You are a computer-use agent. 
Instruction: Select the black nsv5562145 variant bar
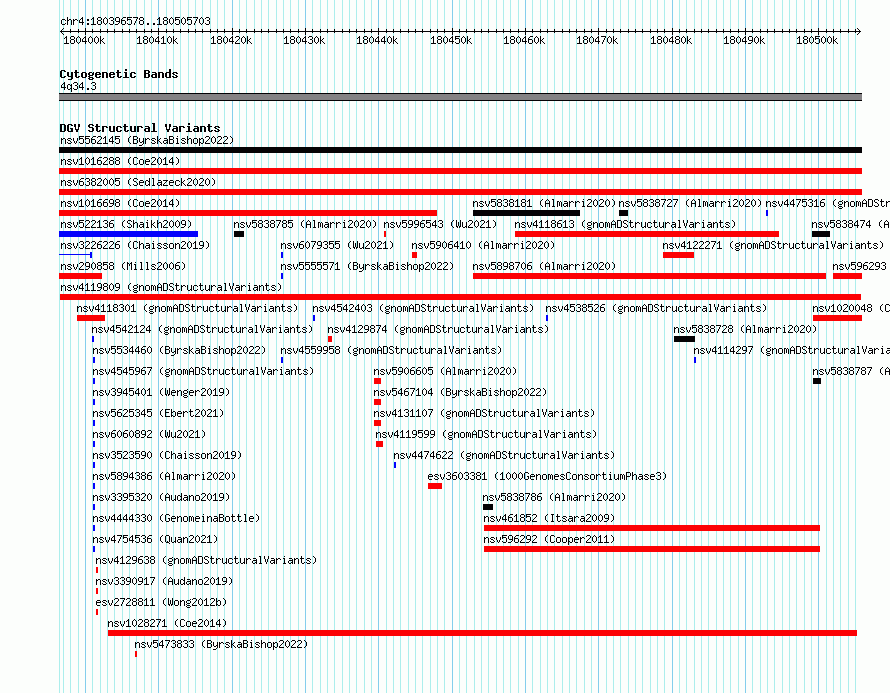pos(460,150)
